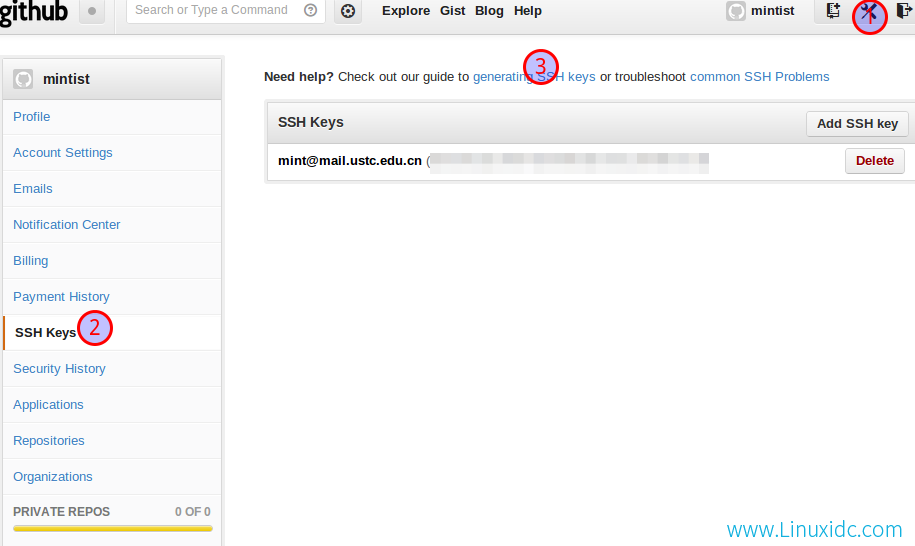Click the PRIVATE REPOS label

(61, 512)
